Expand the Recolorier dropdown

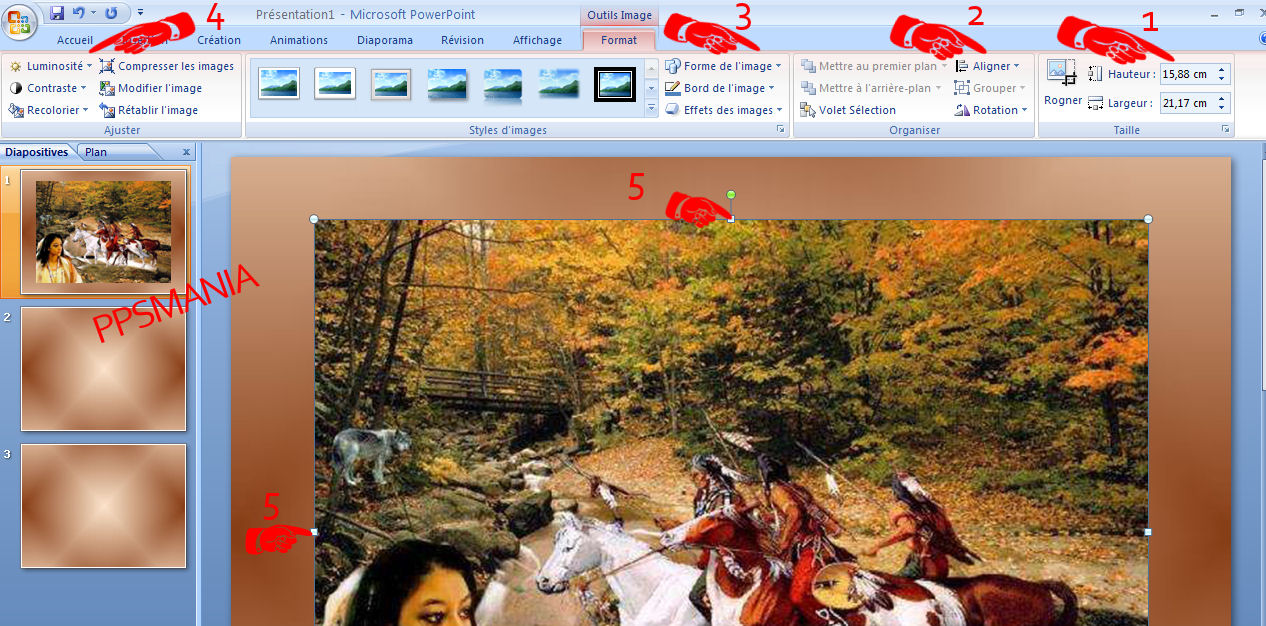(x=50, y=110)
